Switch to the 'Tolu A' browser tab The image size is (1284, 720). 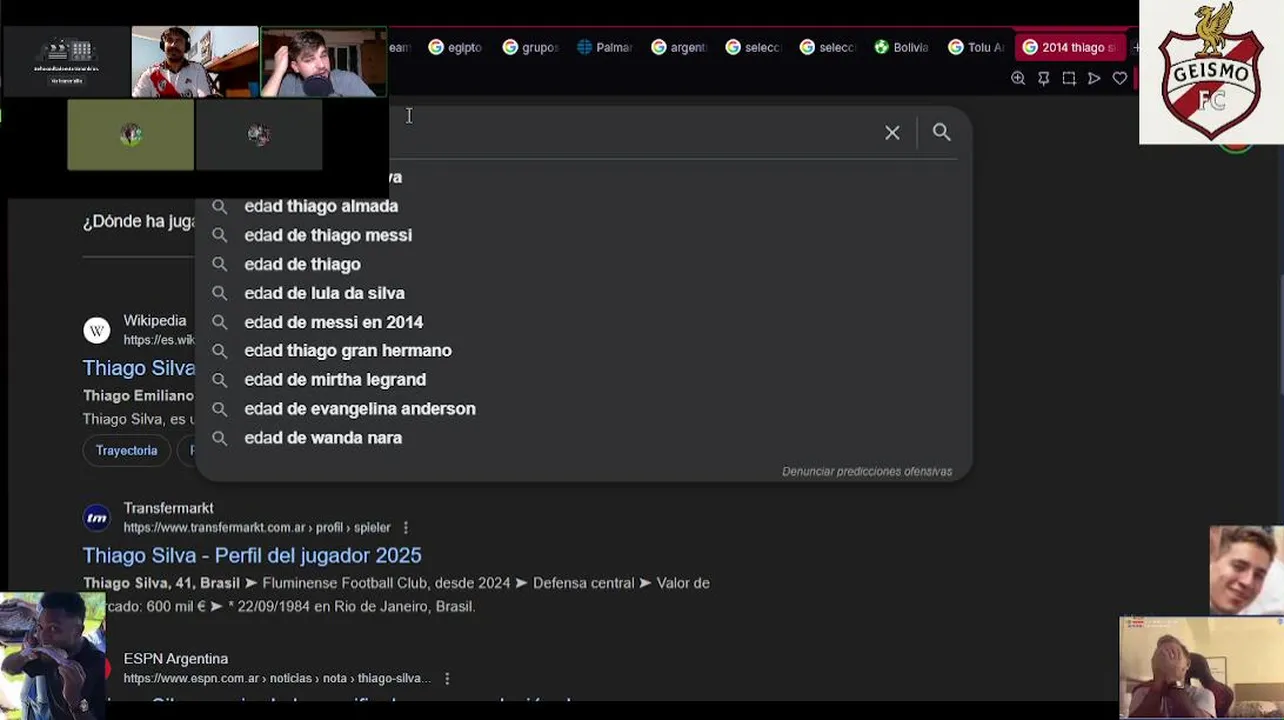tap(976, 47)
